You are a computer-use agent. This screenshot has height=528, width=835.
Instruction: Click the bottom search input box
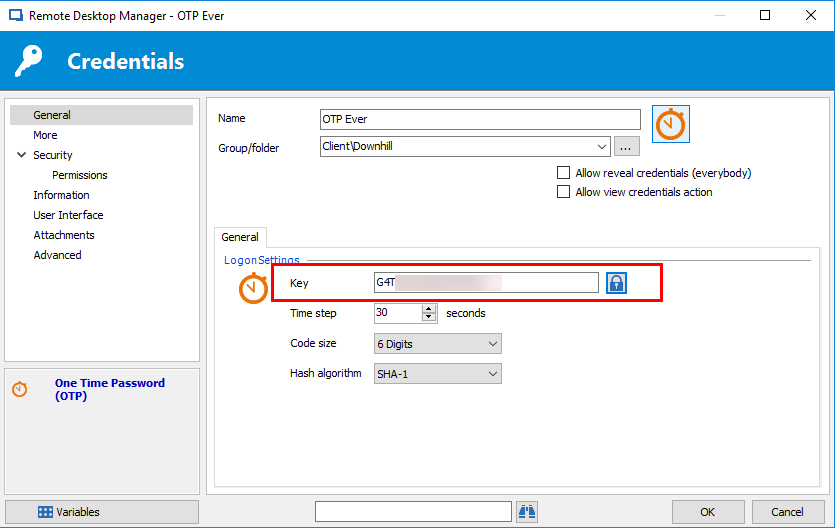(x=413, y=512)
